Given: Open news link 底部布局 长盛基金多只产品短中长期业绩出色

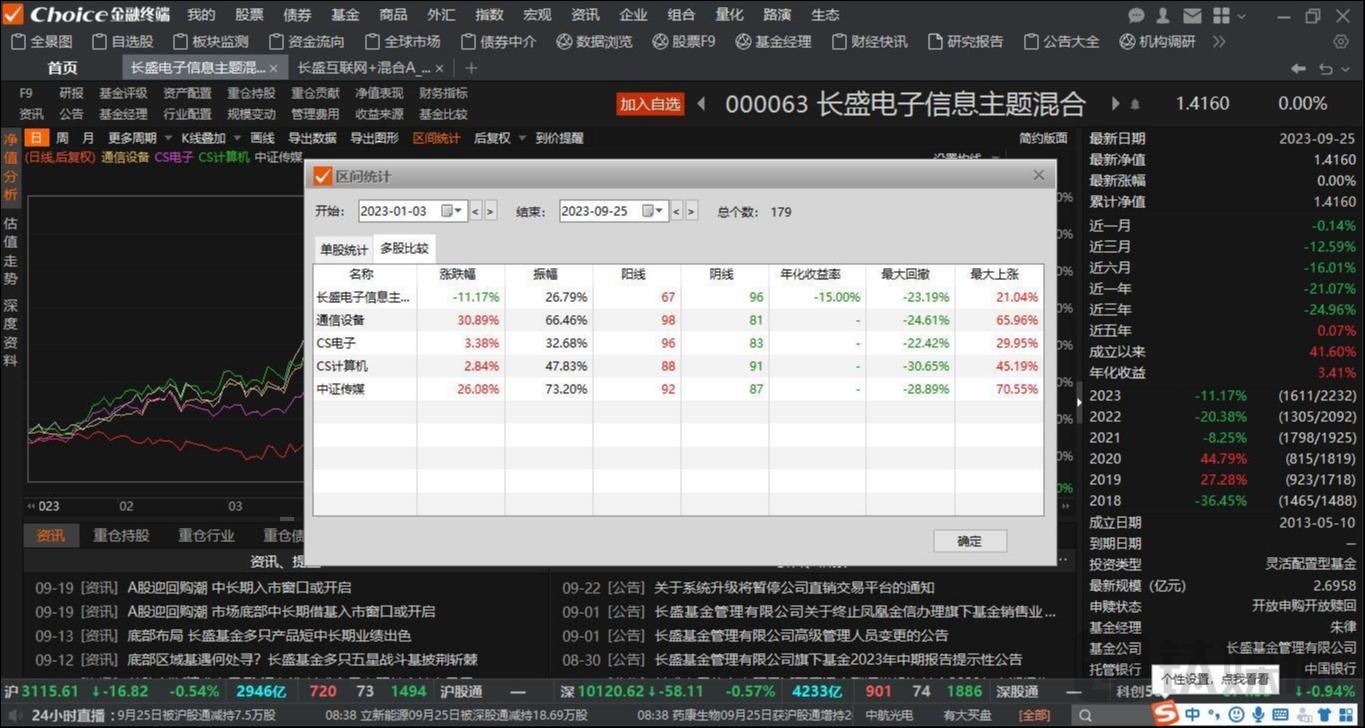Looking at the screenshot, I should [x=269, y=636].
